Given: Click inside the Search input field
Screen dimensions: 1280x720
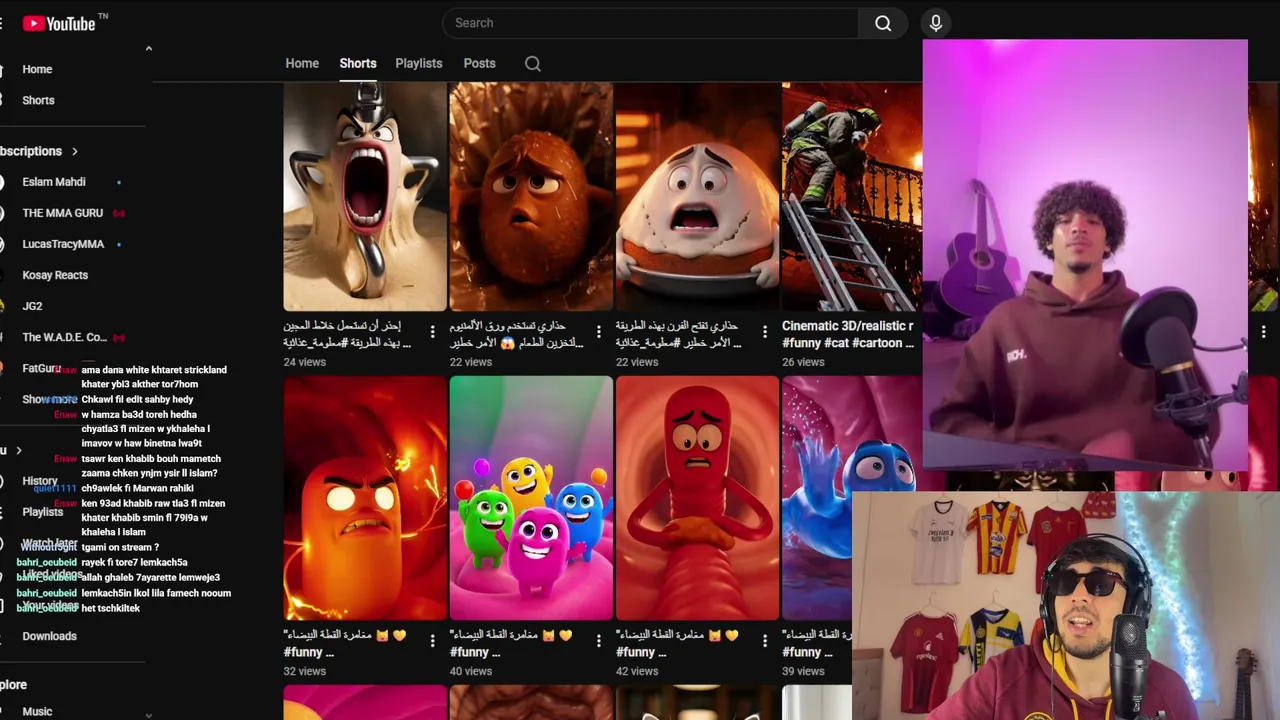Looking at the screenshot, I should click(x=650, y=23).
